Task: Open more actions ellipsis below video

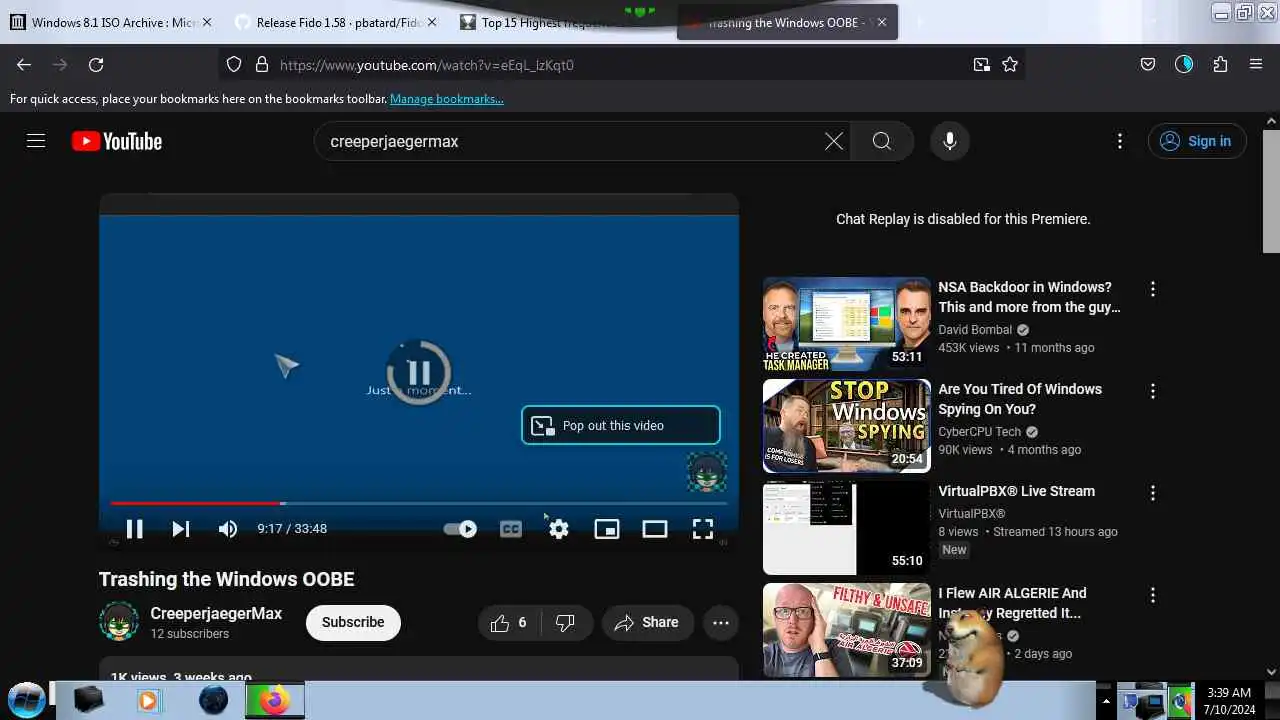Action: [720, 622]
